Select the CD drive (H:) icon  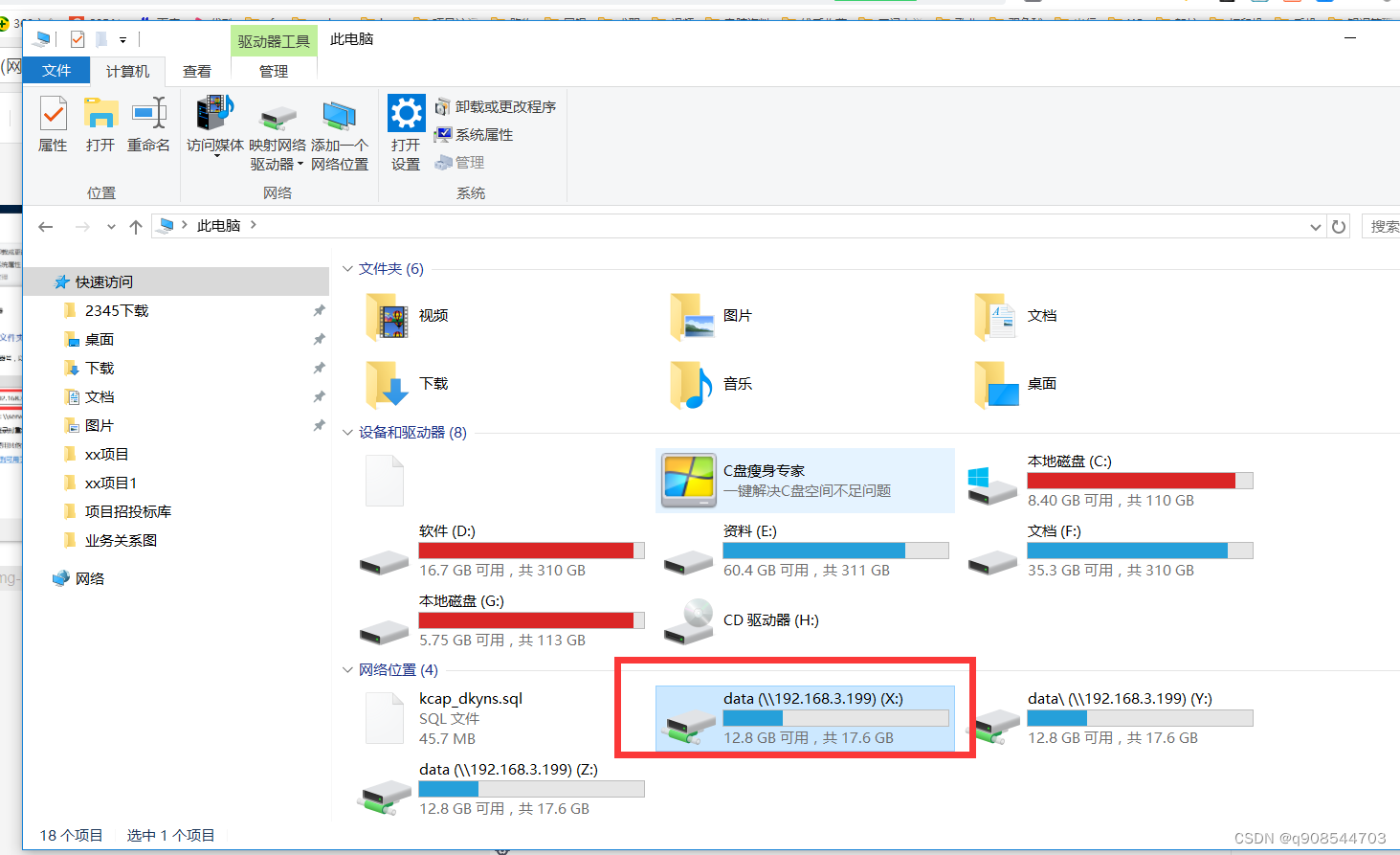(688, 621)
